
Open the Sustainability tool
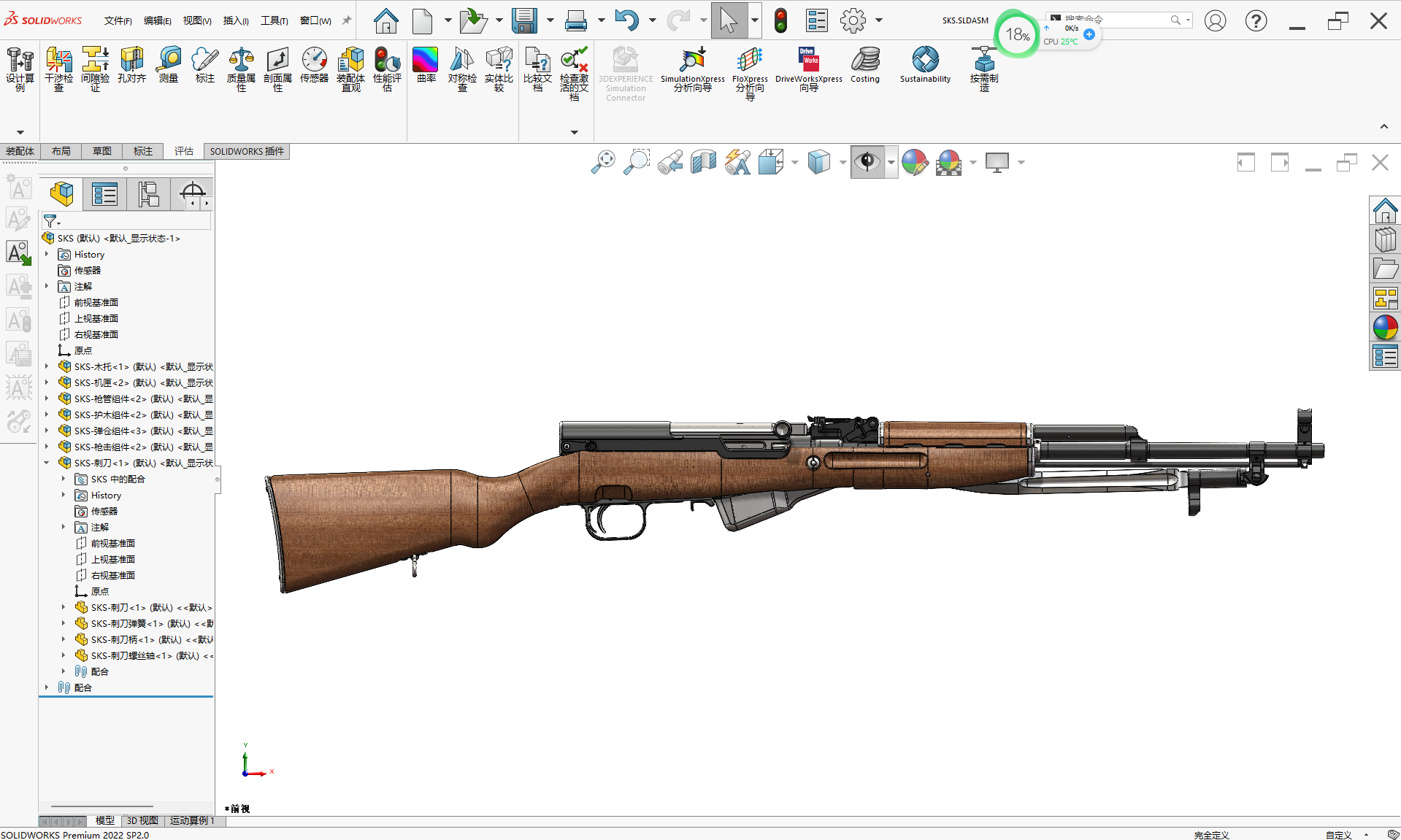(925, 65)
